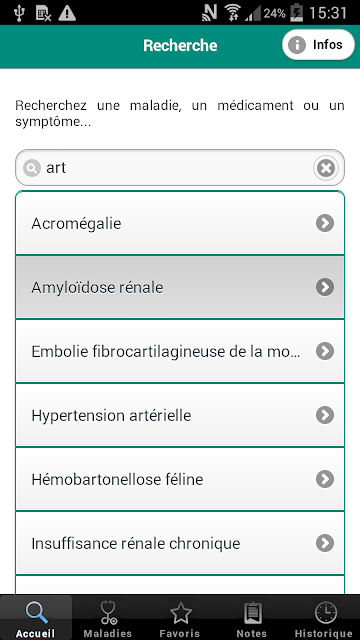The width and height of the screenshot is (360, 640).
Task: Open Hypertension artérielle result
Action: tap(180, 416)
